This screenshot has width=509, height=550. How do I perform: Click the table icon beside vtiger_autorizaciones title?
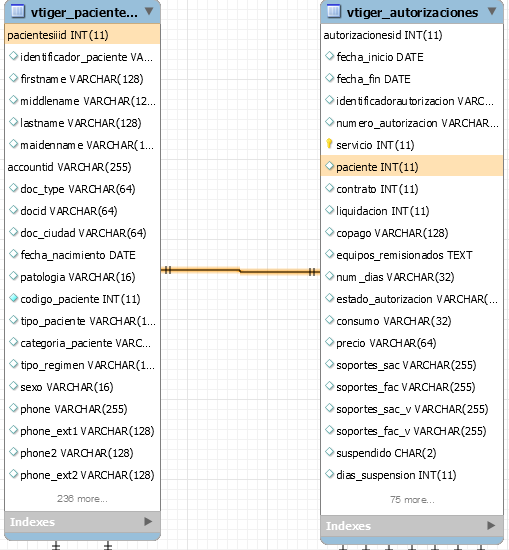click(x=334, y=12)
